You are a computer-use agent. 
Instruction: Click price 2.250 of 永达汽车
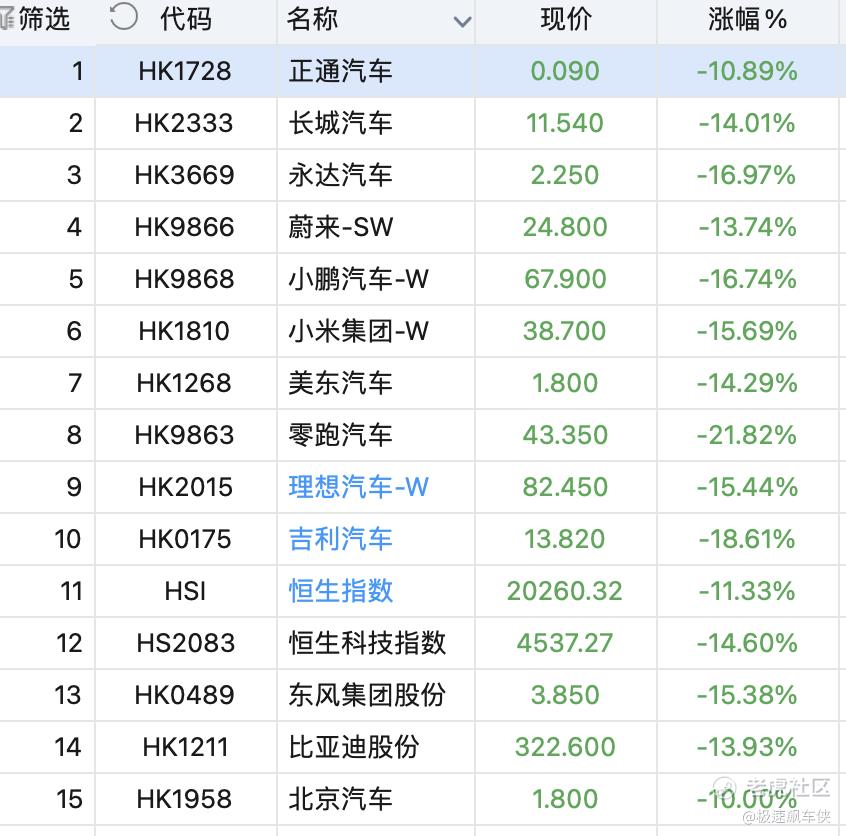coord(565,175)
